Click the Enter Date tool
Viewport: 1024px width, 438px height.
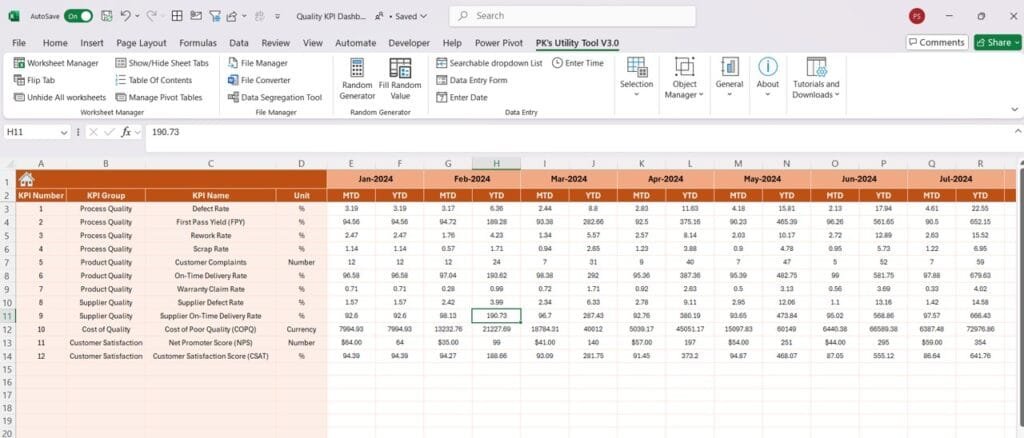tap(462, 97)
